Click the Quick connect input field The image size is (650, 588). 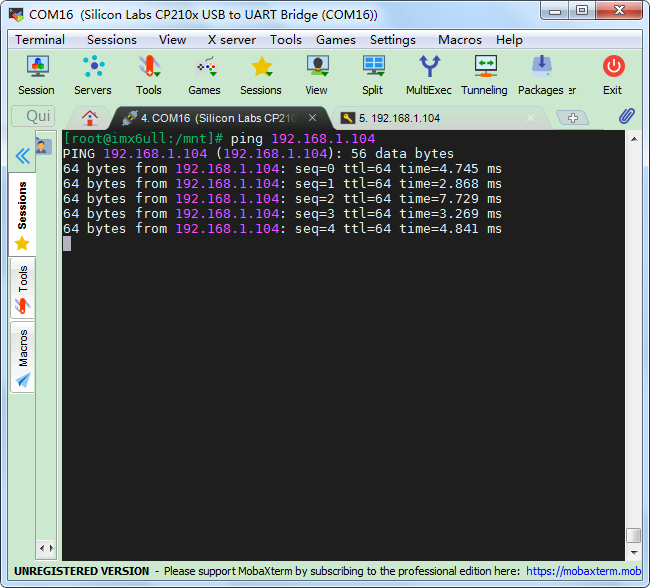34,116
